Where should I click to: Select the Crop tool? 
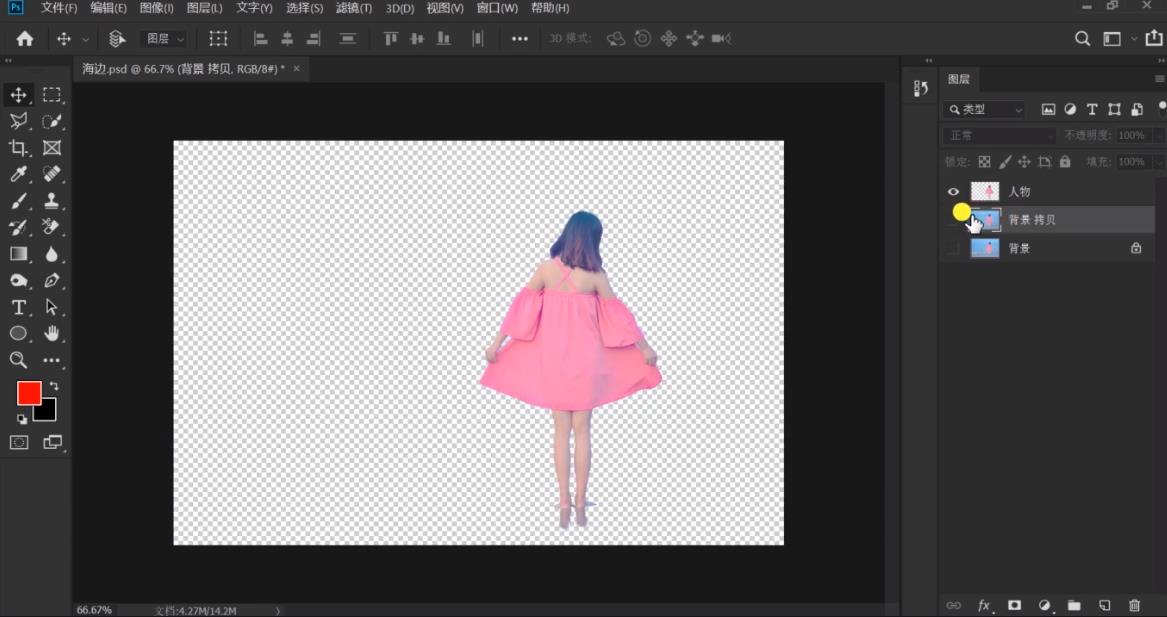(18, 148)
